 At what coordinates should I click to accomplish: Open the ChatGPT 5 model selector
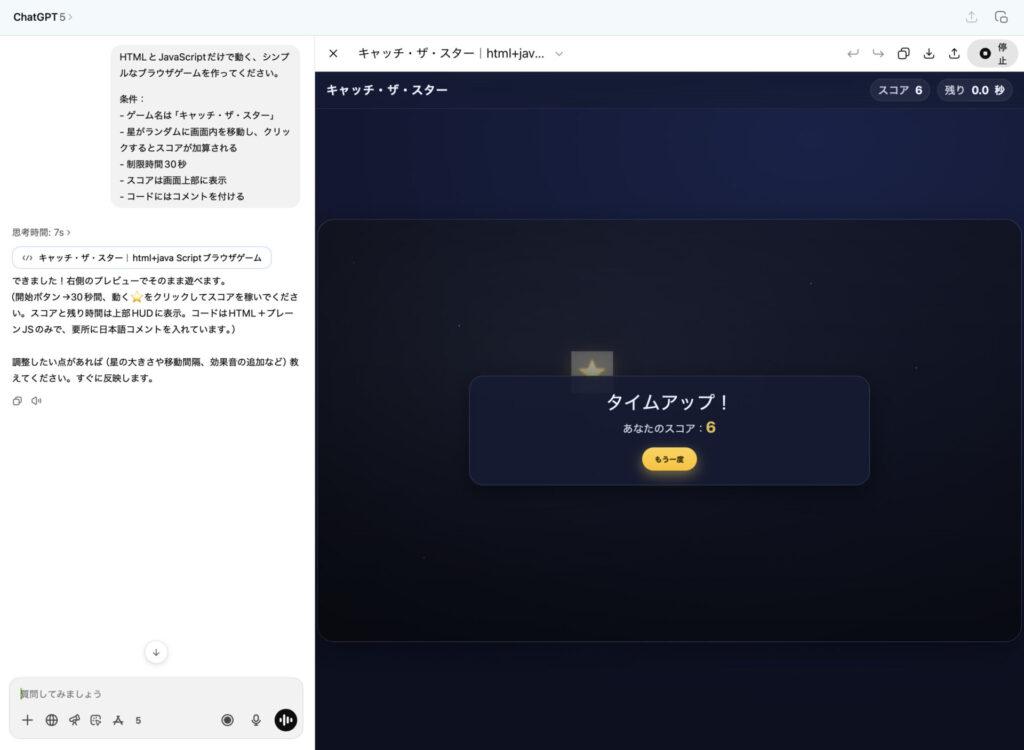coord(42,17)
